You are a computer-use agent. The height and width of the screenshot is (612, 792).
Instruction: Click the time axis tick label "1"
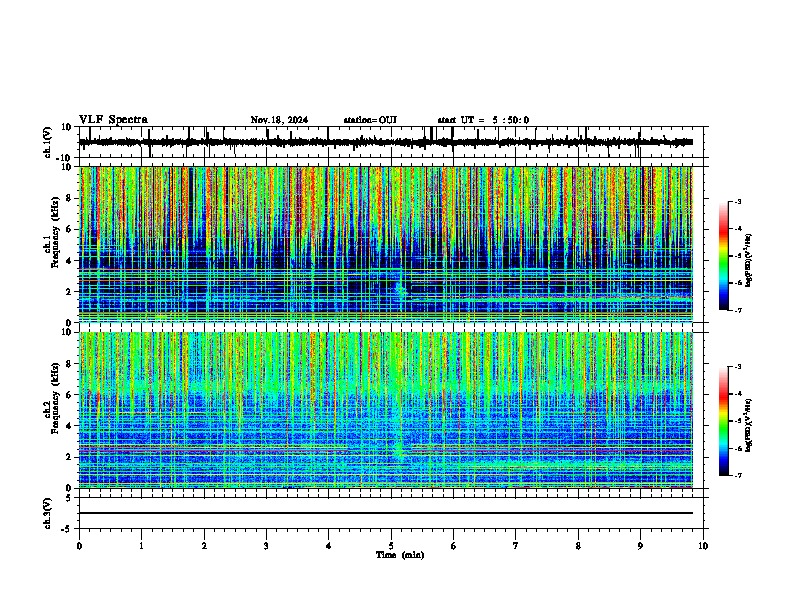click(141, 546)
